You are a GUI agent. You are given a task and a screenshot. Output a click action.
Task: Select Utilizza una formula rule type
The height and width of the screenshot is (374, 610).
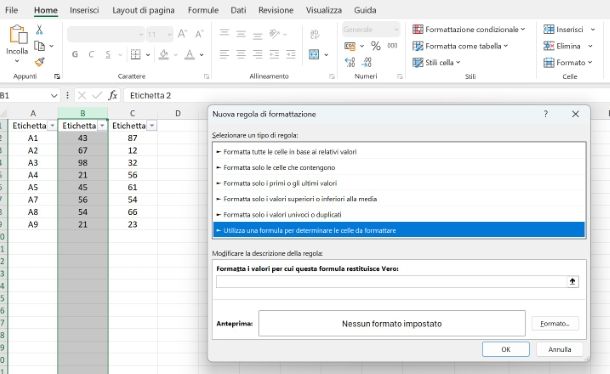(x=399, y=230)
